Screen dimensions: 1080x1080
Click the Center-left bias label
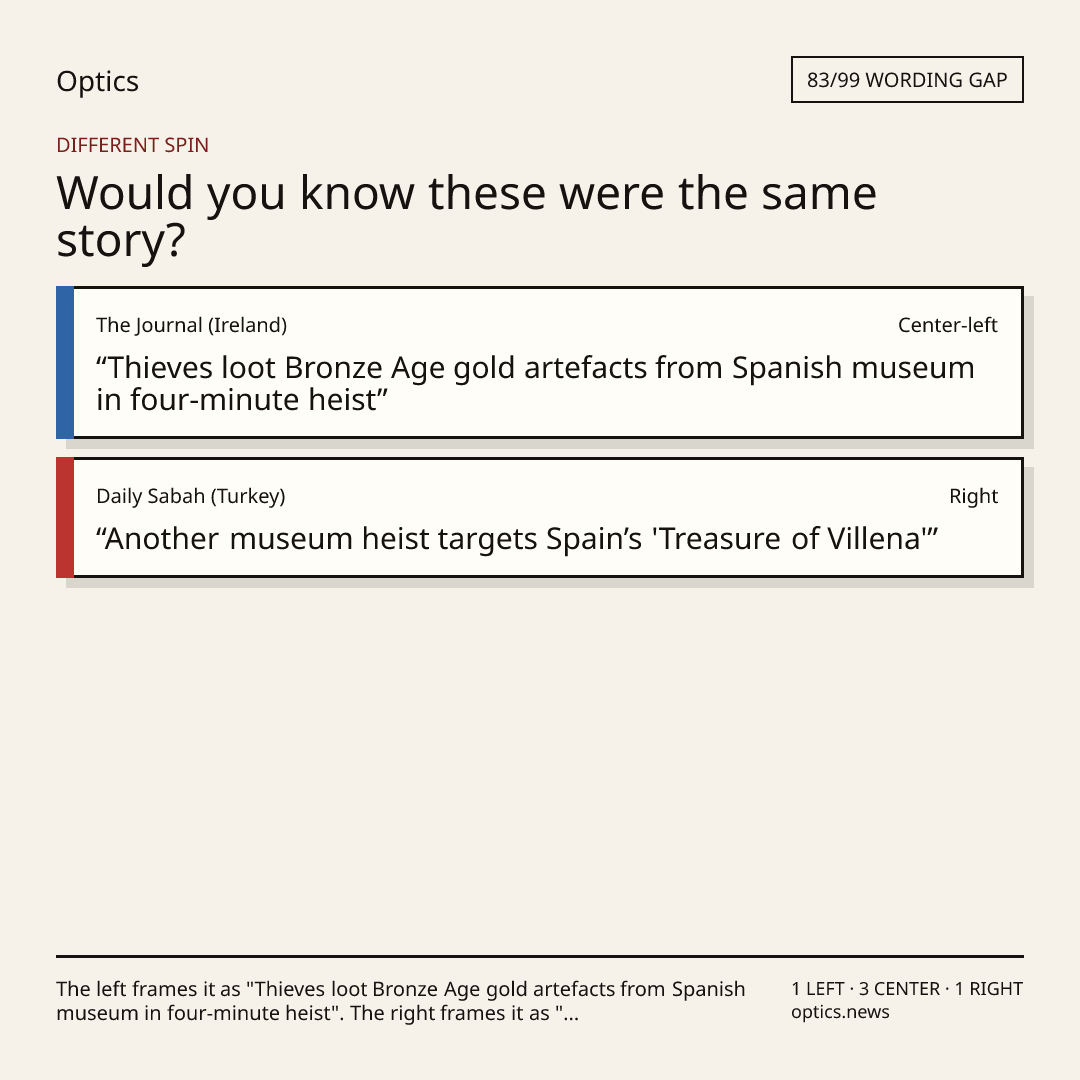947,325
